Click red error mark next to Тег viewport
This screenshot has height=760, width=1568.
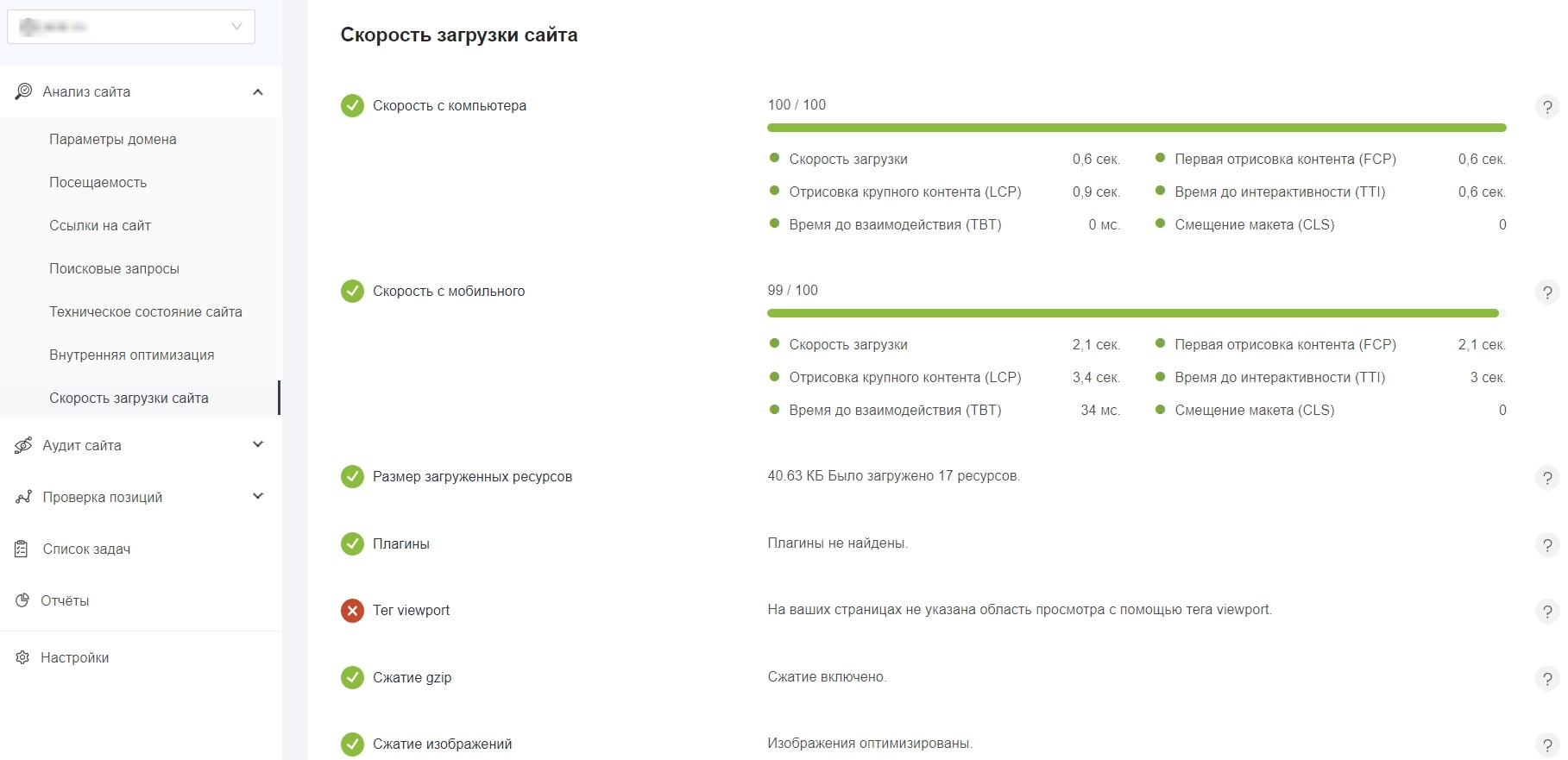pos(352,611)
